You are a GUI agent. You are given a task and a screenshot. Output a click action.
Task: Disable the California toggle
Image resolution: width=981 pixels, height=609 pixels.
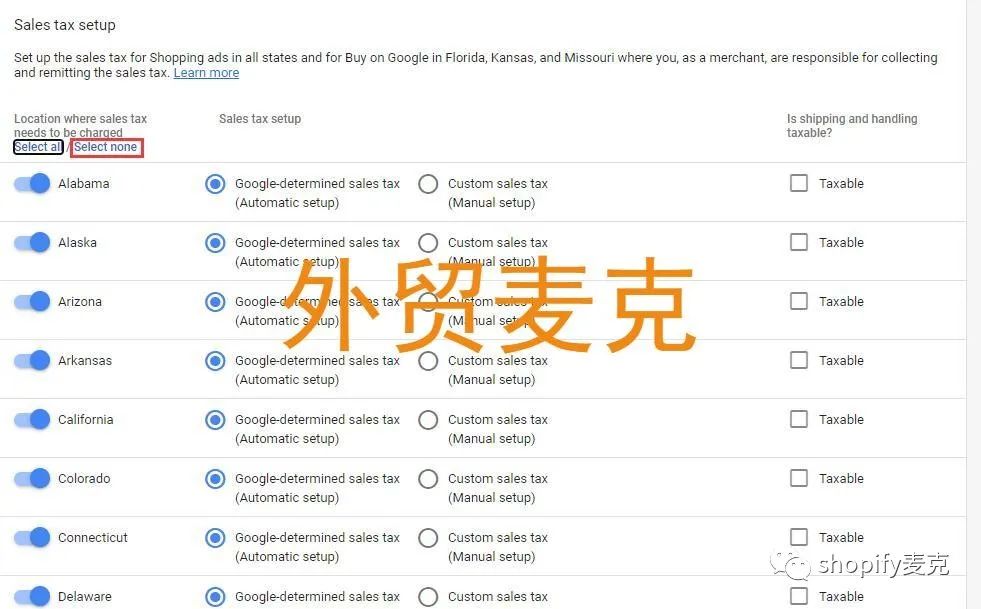(x=31, y=419)
